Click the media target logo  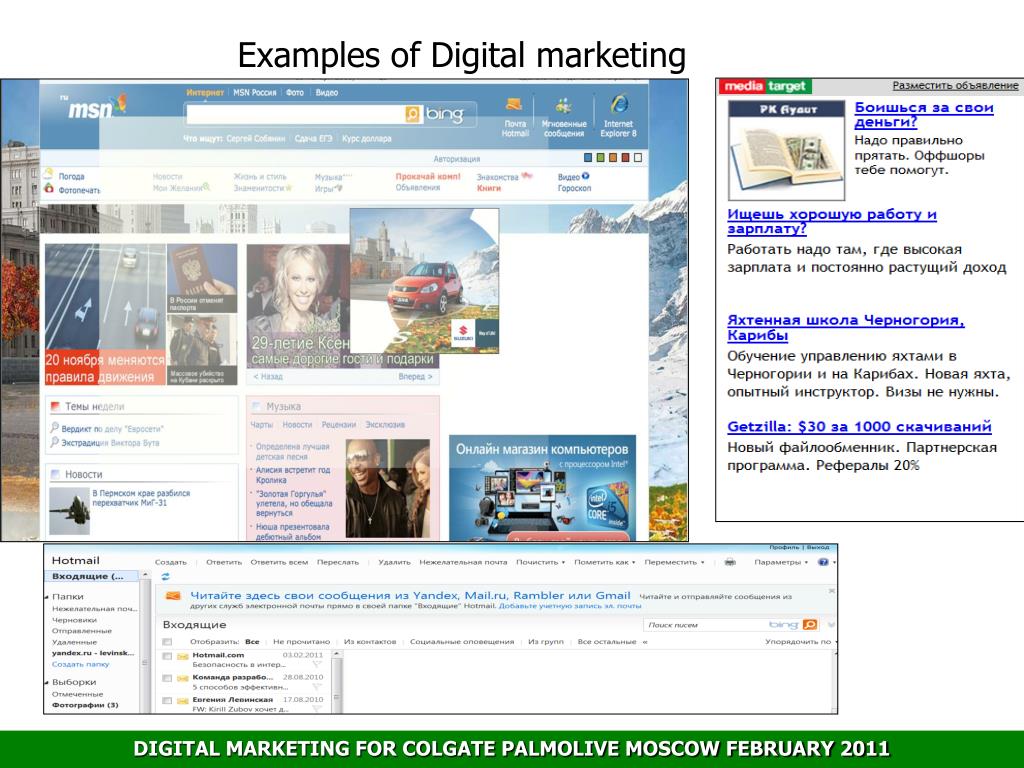(765, 86)
